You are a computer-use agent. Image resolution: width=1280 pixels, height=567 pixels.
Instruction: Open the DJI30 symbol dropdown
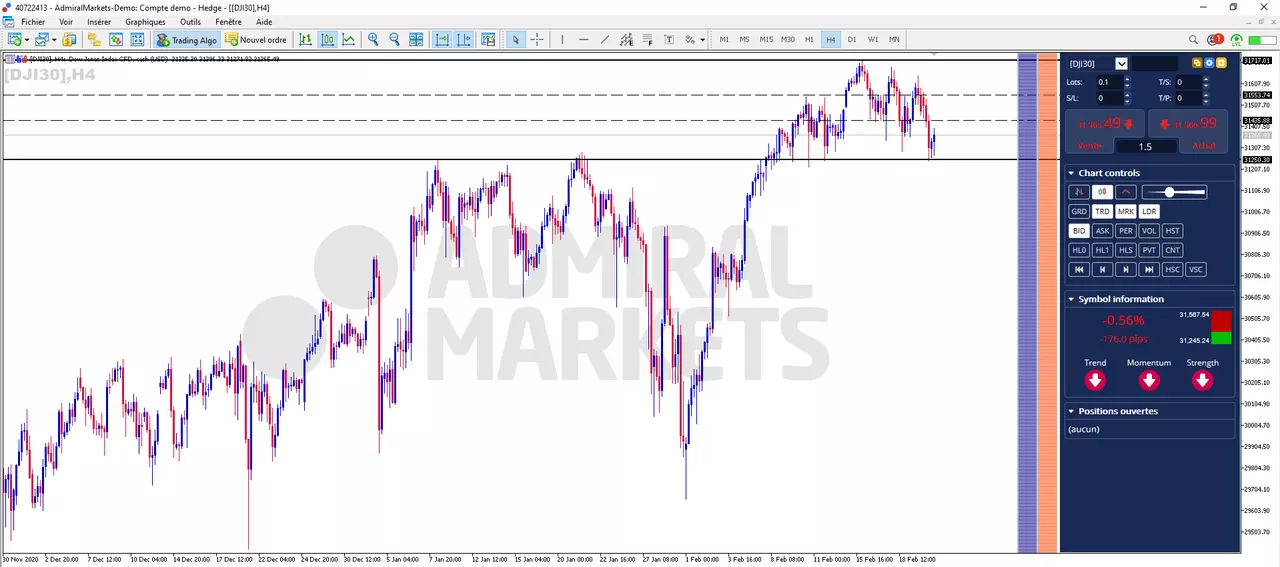(x=1121, y=63)
